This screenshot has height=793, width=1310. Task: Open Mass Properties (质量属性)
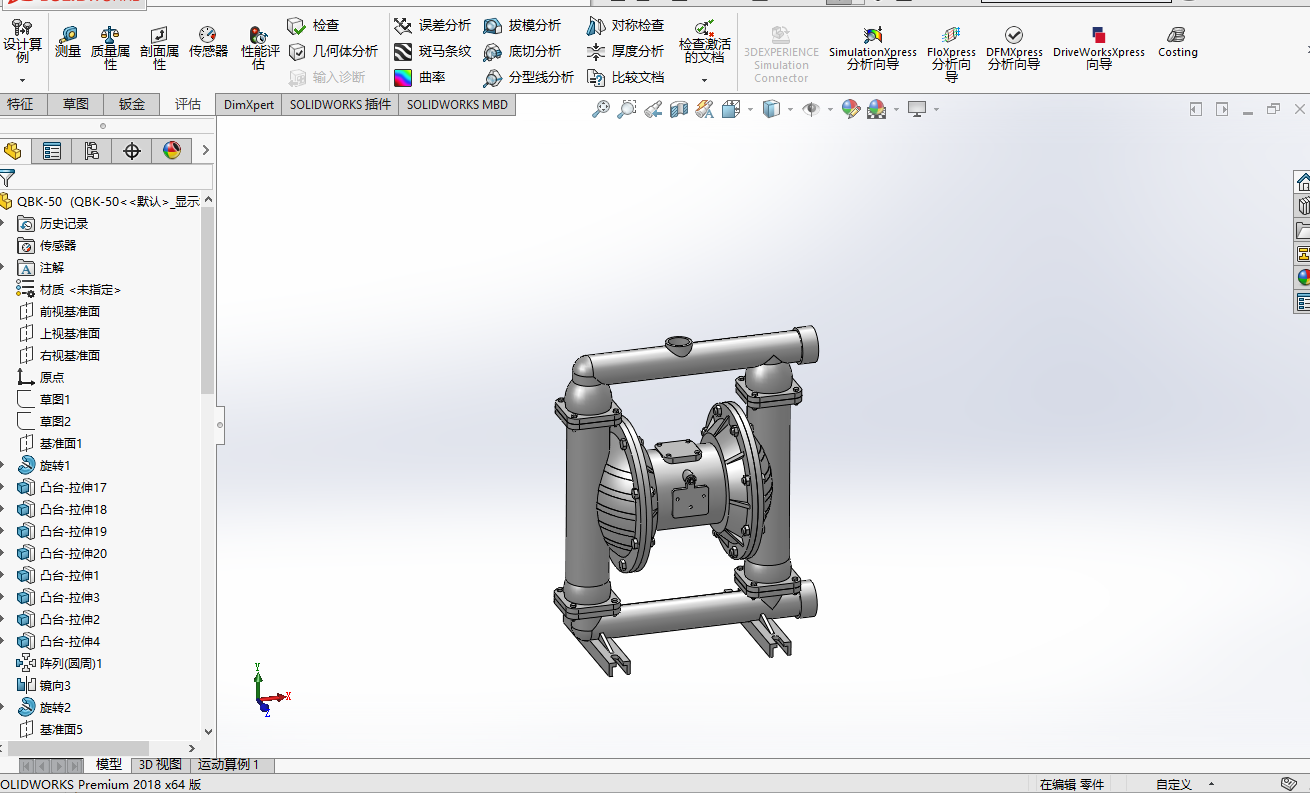click(x=110, y=47)
